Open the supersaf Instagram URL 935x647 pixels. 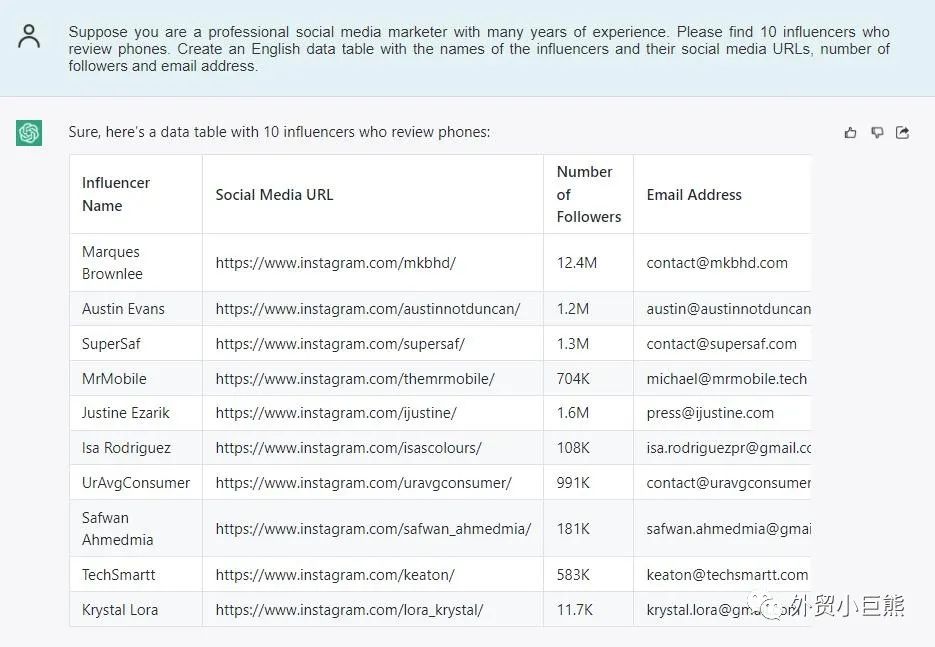point(340,344)
